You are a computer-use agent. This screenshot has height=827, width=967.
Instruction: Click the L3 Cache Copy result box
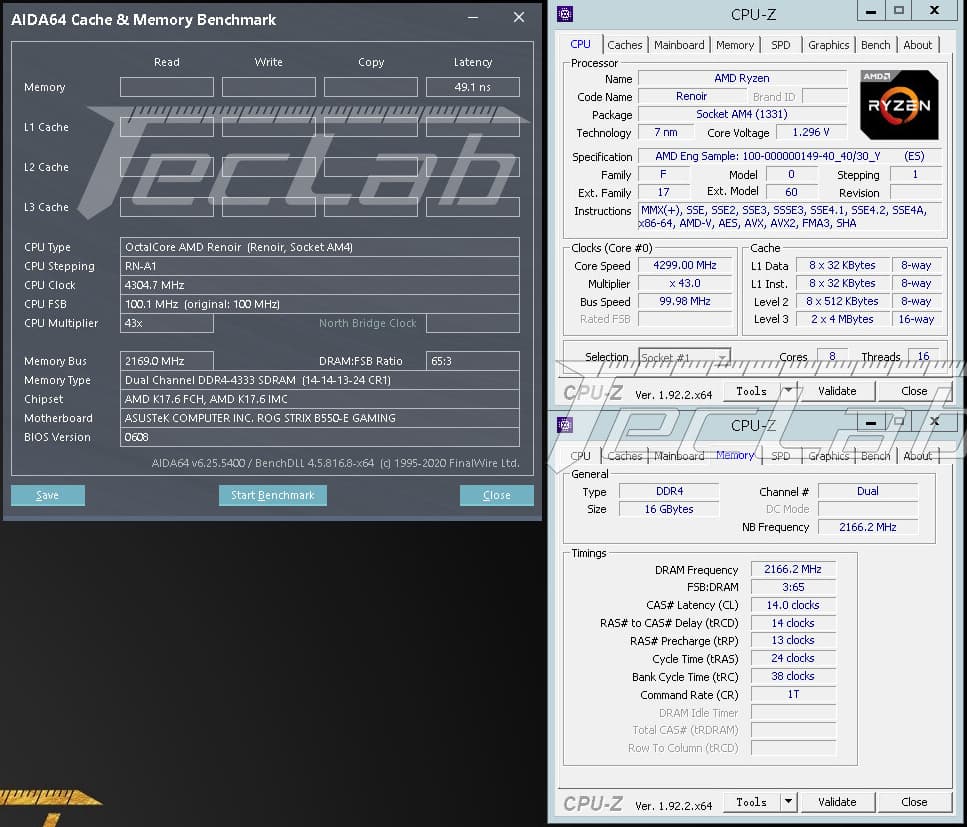[371, 207]
